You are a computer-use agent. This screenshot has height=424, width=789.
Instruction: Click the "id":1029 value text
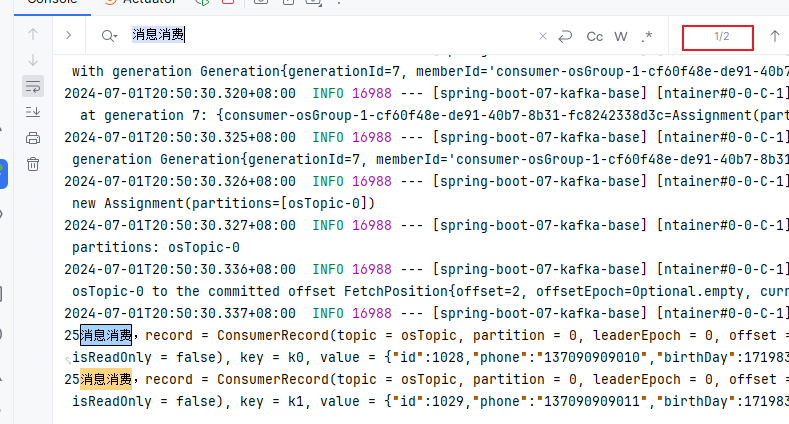click(x=428, y=401)
